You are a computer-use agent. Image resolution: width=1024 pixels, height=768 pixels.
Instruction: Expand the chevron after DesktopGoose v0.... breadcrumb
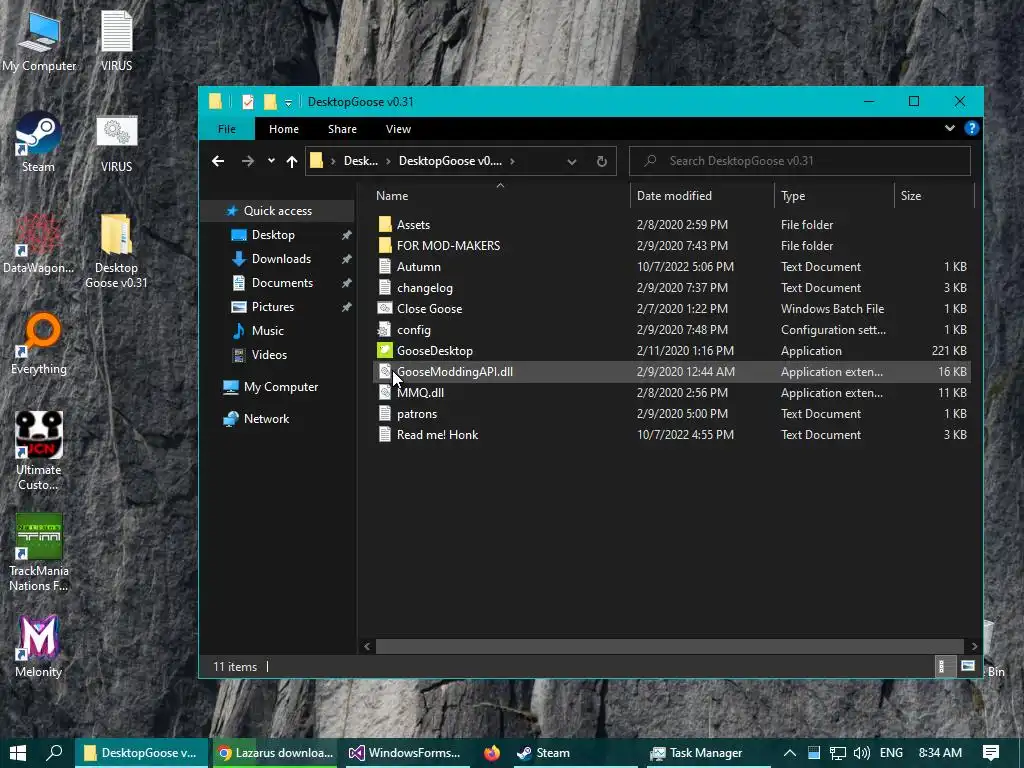[x=512, y=161]
